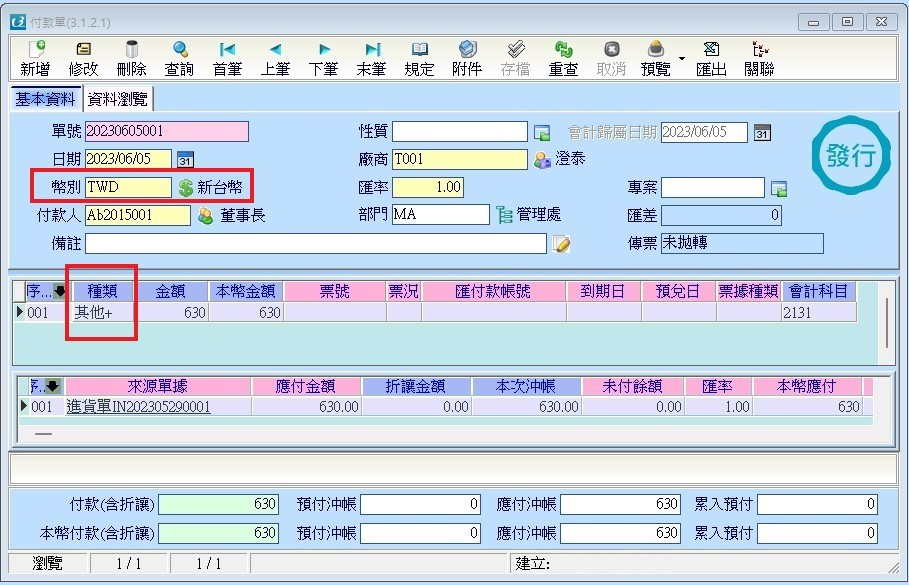This screenshot has width=909, height=585.
Task: Open sort dropdown in source grid 序 header
Action: coord(53,386)
